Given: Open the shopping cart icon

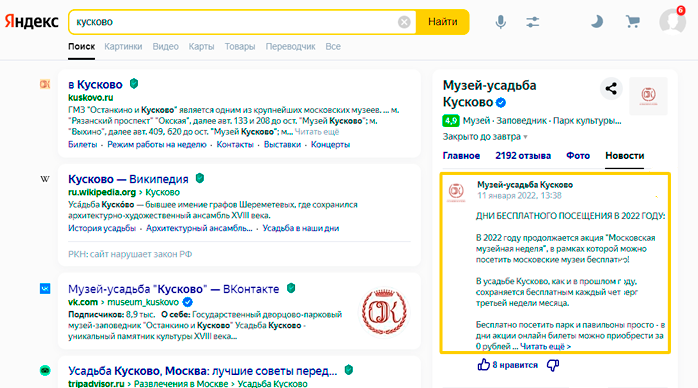Looking at the screenshot, I should coord(633,21).
